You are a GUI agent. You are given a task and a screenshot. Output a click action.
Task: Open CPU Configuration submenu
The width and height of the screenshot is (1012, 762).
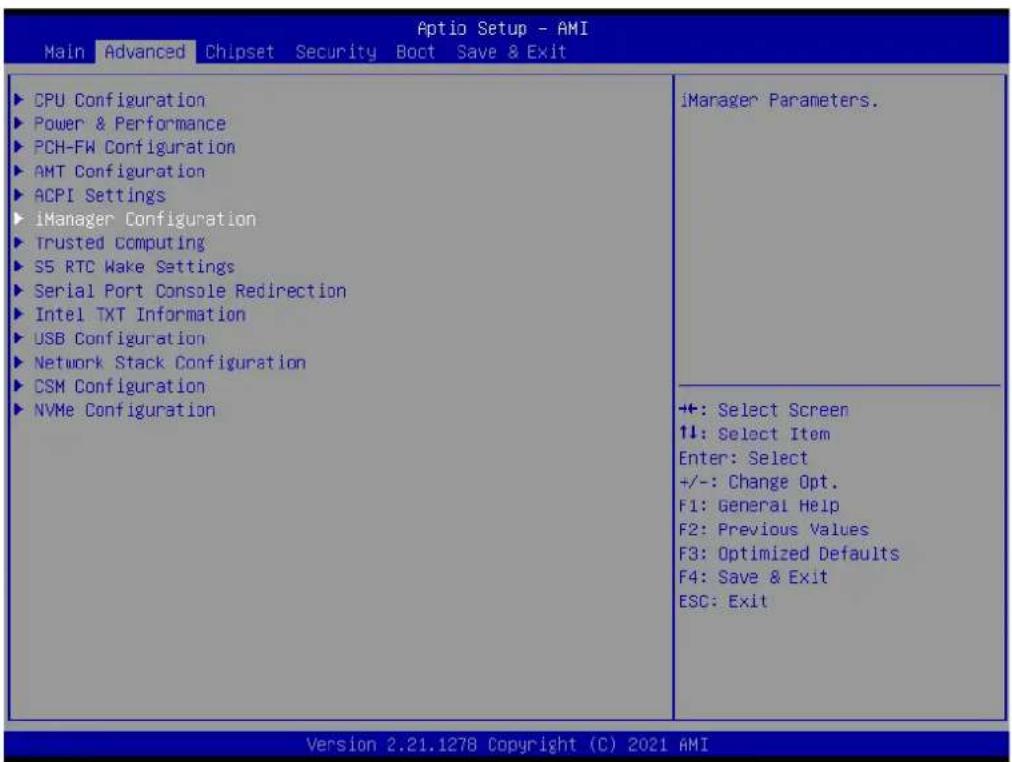point(119,100)
